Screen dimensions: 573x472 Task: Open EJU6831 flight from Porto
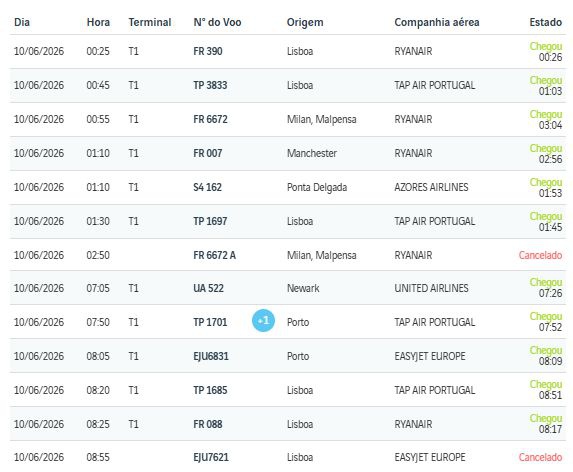pos(288,356)
